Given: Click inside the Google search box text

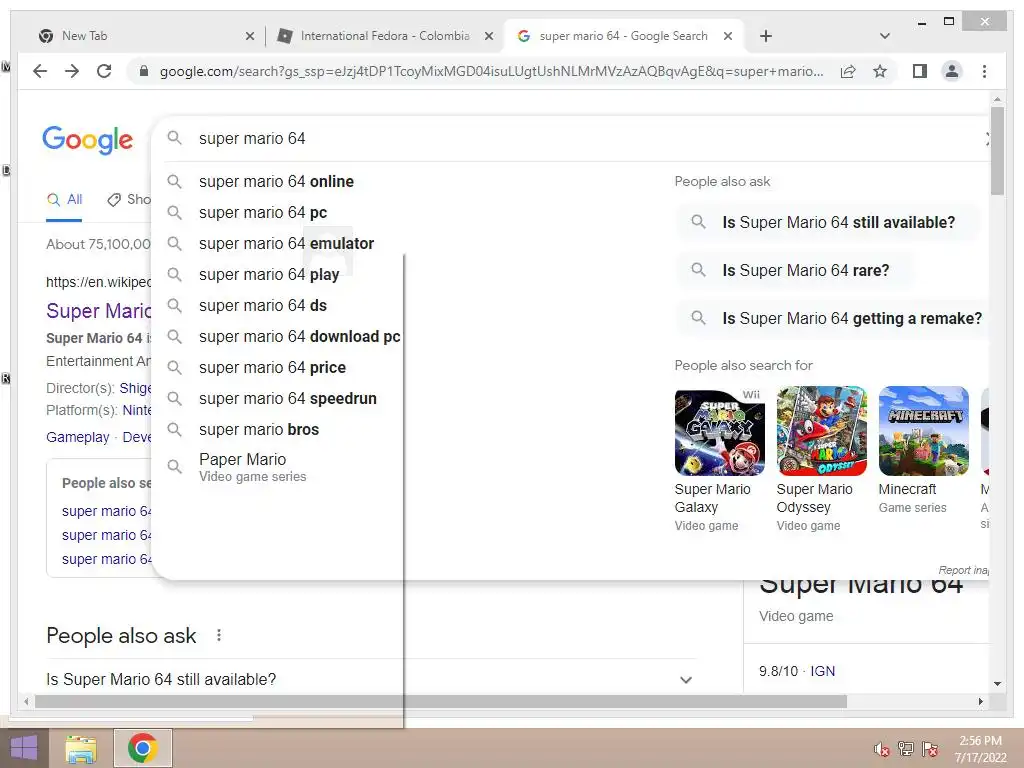Looking at the screenshot, I should (x=252, y=138).
